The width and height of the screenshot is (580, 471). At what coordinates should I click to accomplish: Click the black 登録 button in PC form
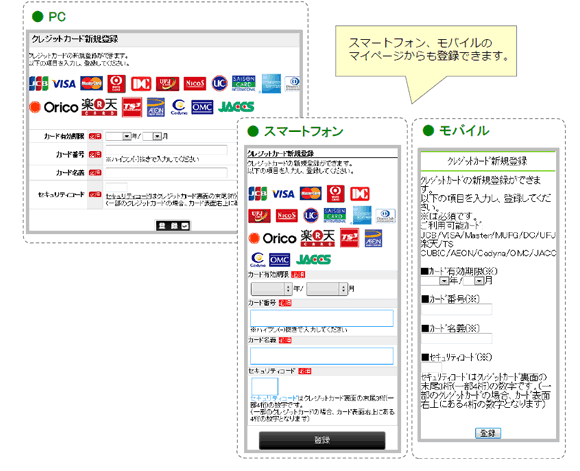point(173,225)
